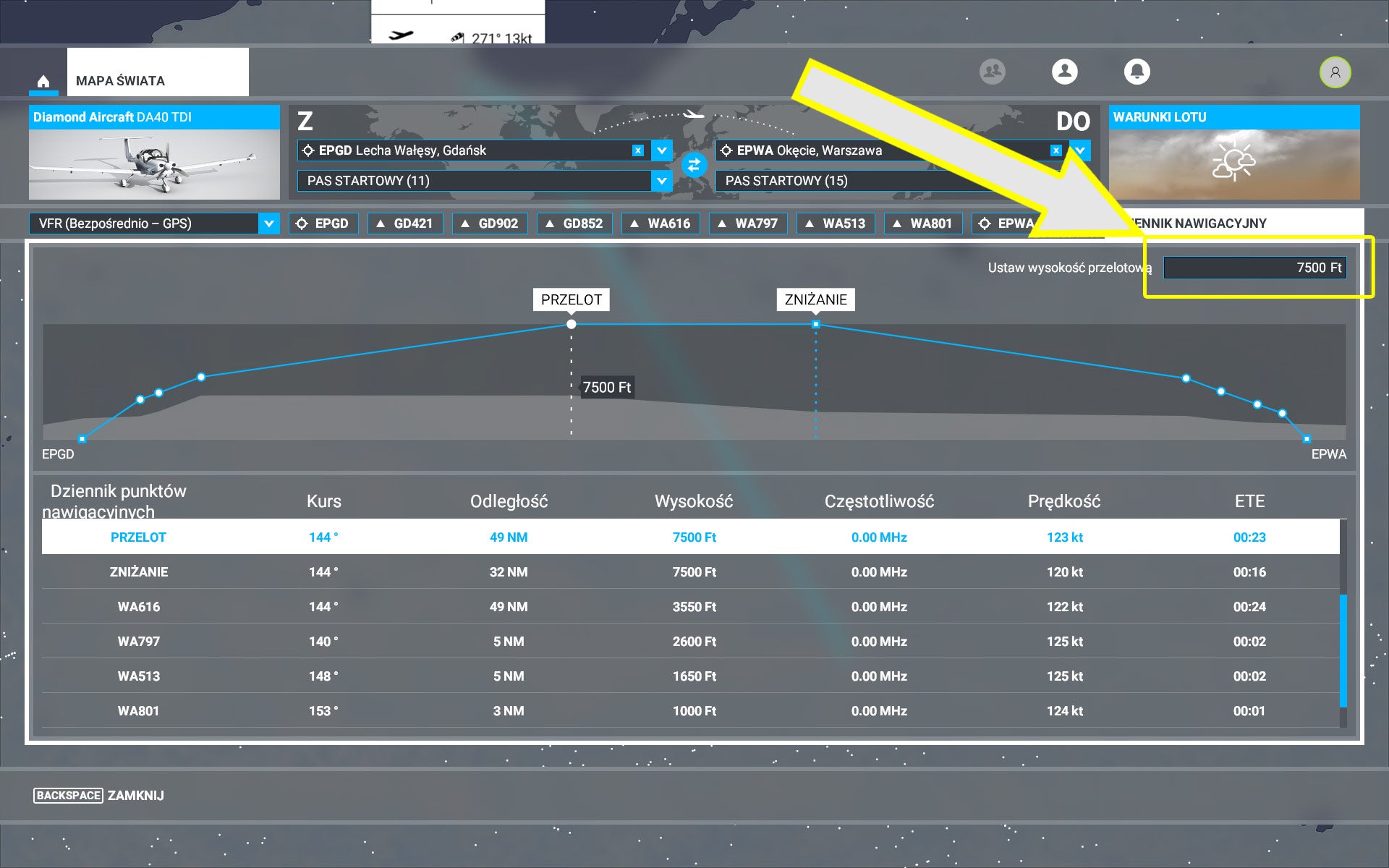Swap departure and arrival airports

pyautogui.click(x=694, y=166)
